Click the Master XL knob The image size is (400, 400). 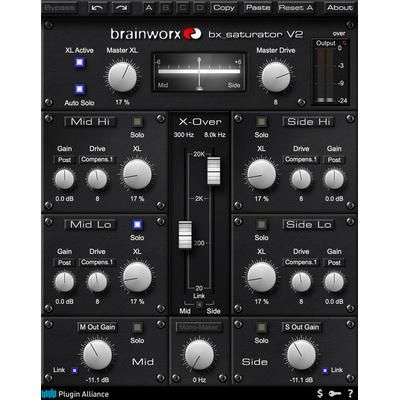click(x=122, y=77)
